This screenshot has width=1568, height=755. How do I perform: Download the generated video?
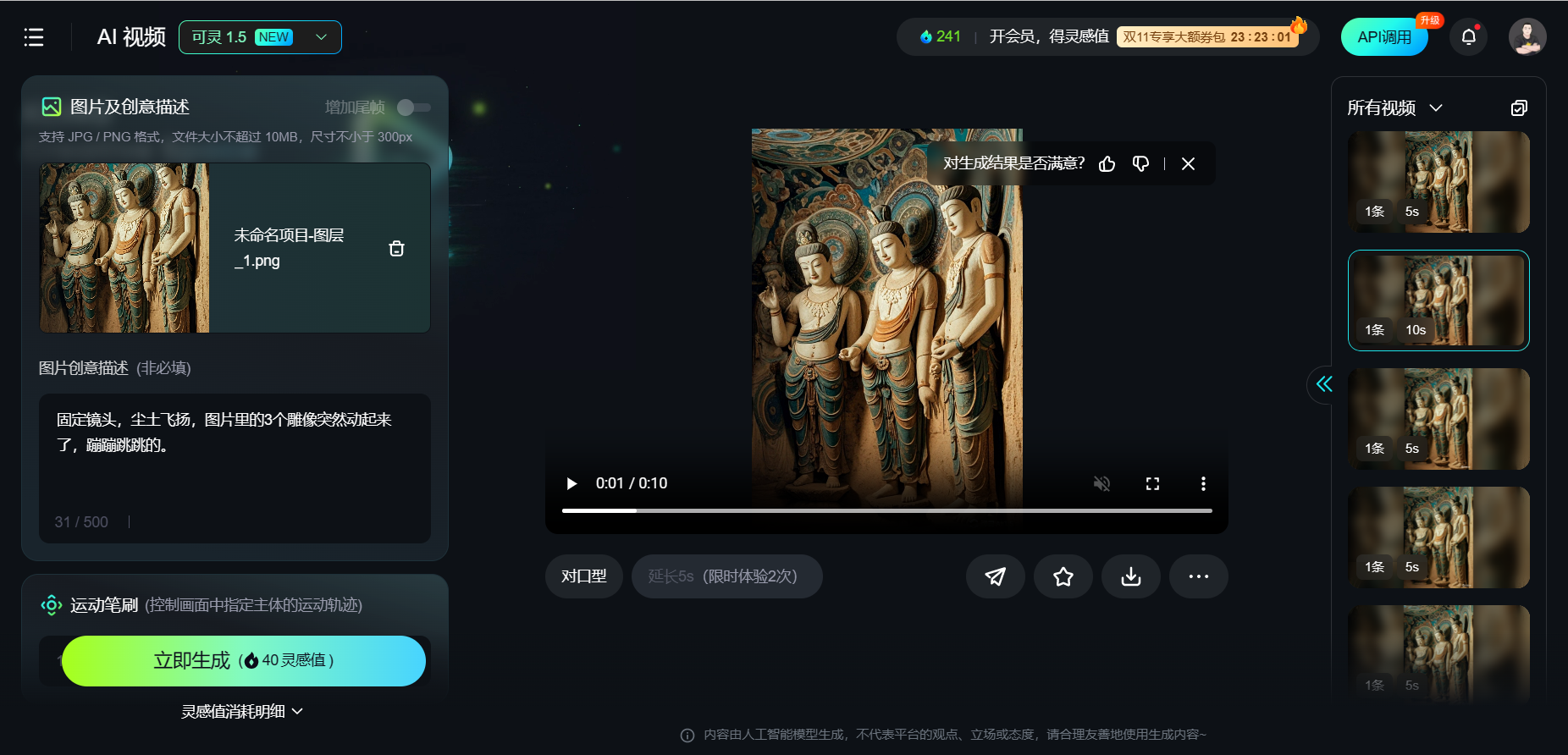coord(1131,576)
